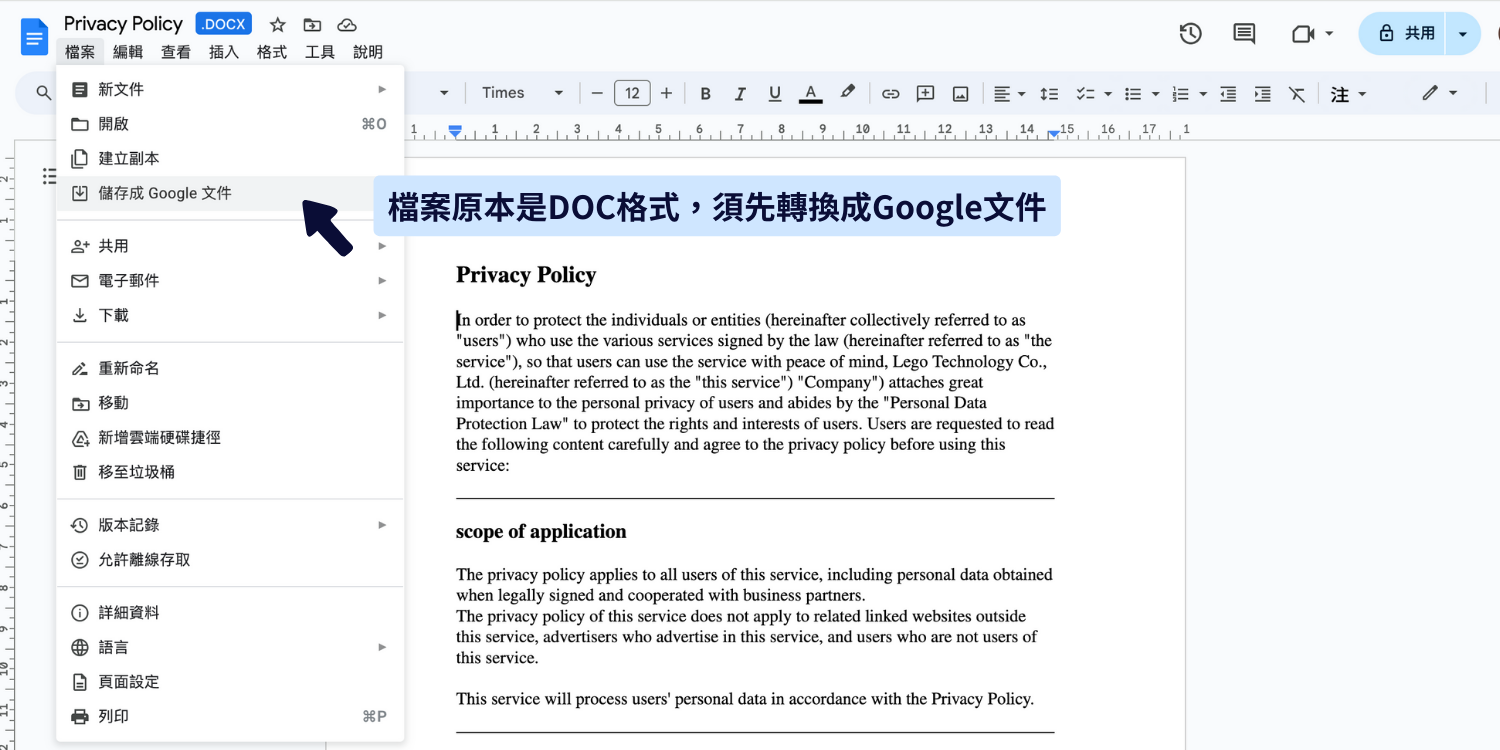
Task: Open the Google Docs home logo
Action: point(35,37)
